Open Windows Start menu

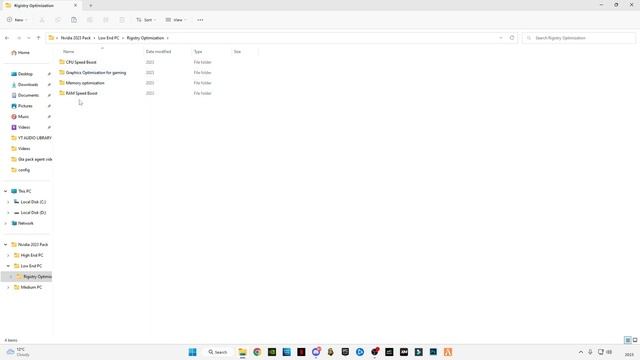[x=193, y=352]
